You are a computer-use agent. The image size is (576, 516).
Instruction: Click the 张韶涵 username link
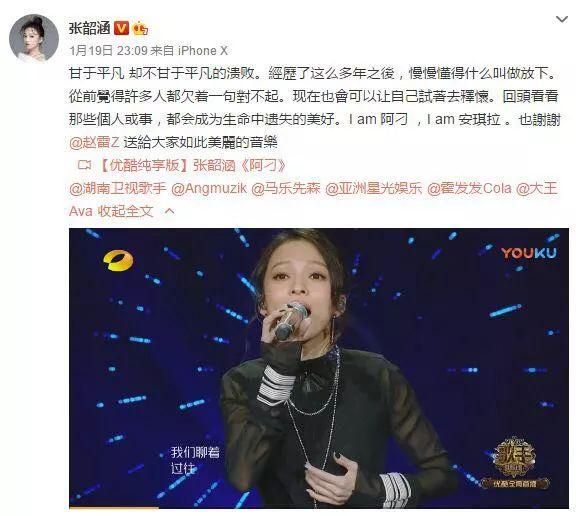point(90,28)
